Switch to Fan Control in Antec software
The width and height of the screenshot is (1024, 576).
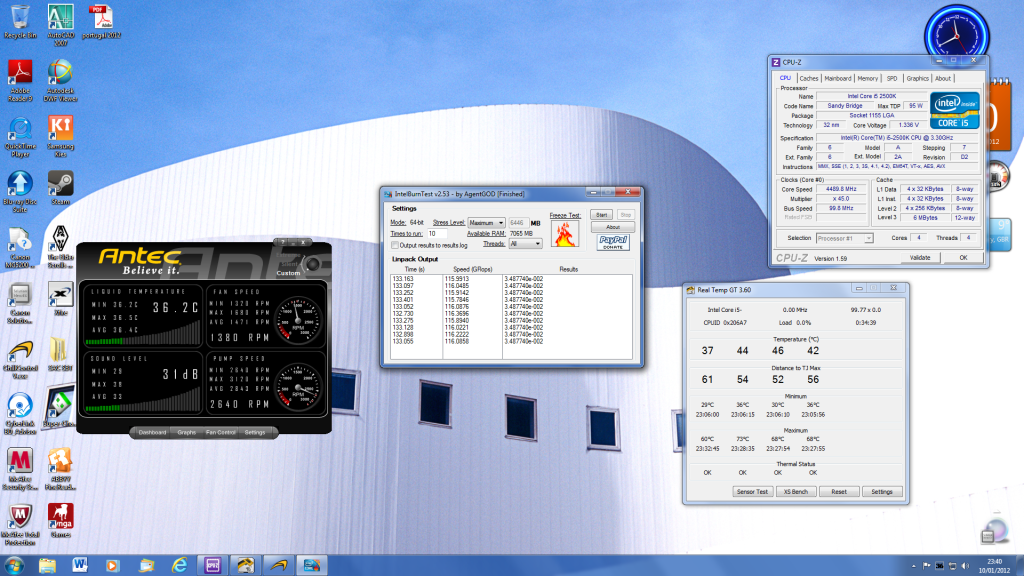tap(221, 432)
